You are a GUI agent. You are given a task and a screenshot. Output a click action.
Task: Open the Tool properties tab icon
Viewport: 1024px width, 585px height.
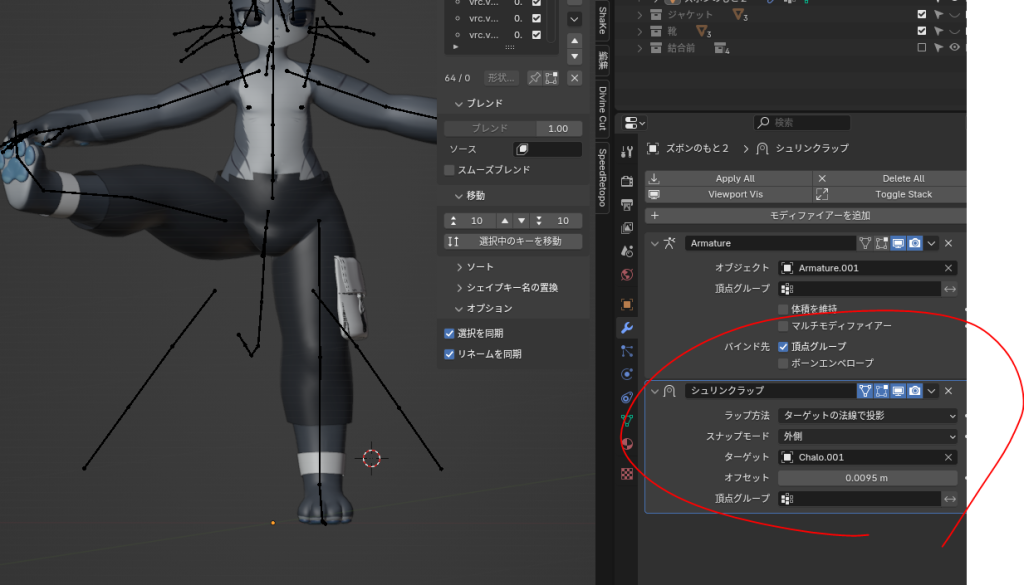point(627,152)
